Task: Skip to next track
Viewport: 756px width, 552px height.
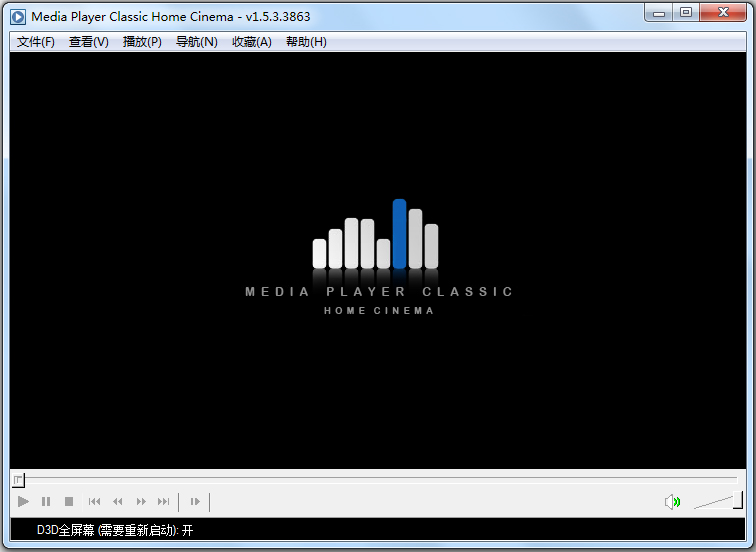Action: tap(164, 502)
